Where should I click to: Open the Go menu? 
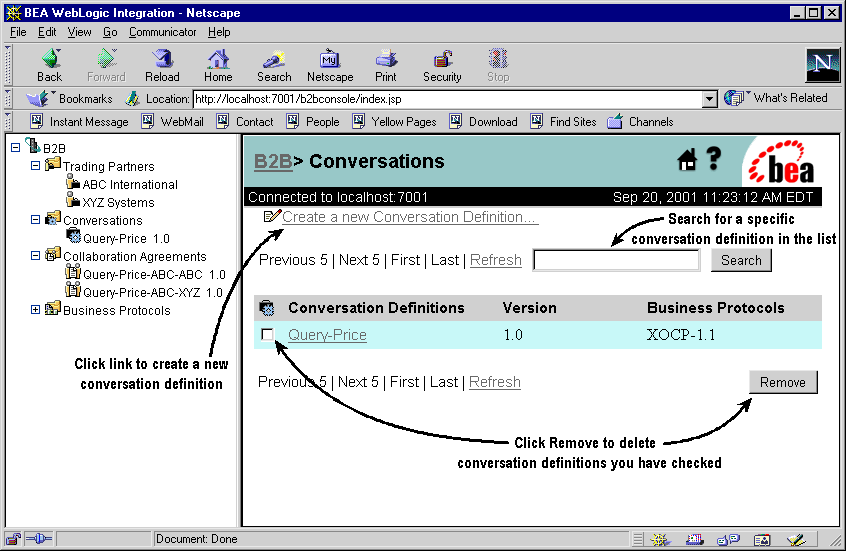coord(110,32)
